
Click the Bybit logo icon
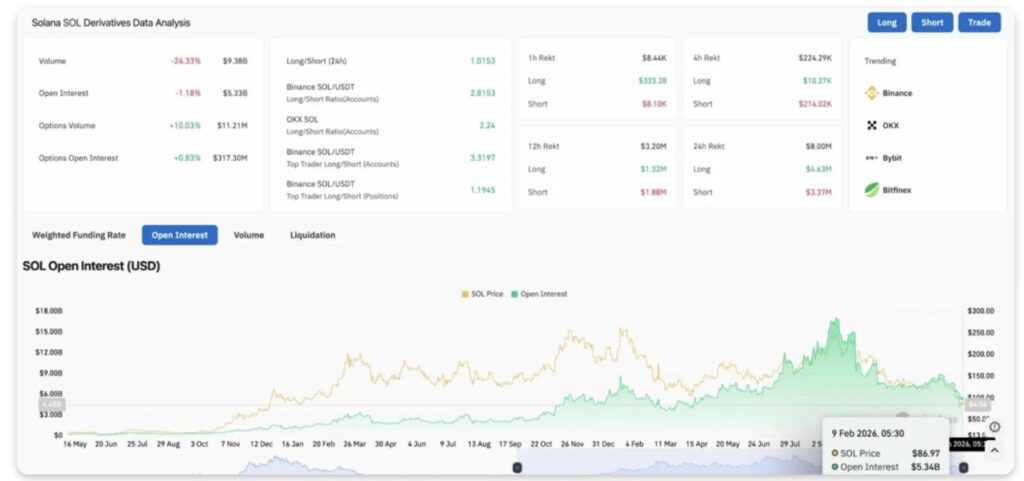pos(871,157)
